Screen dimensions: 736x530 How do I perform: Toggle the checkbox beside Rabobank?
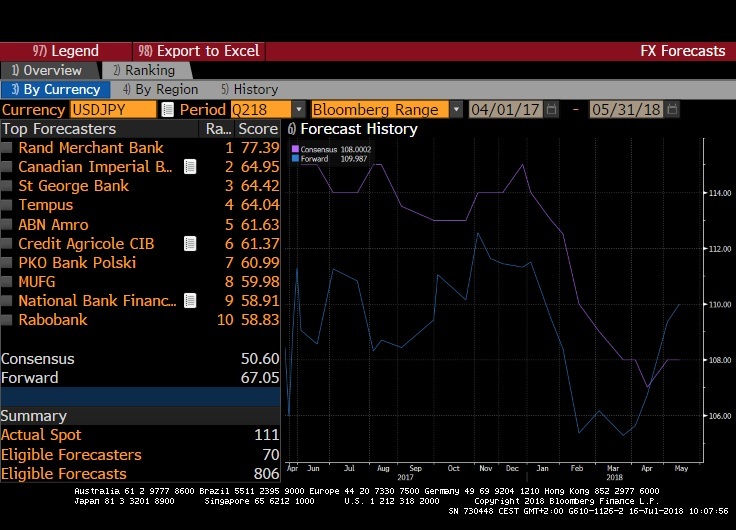(x=7, y=320)
